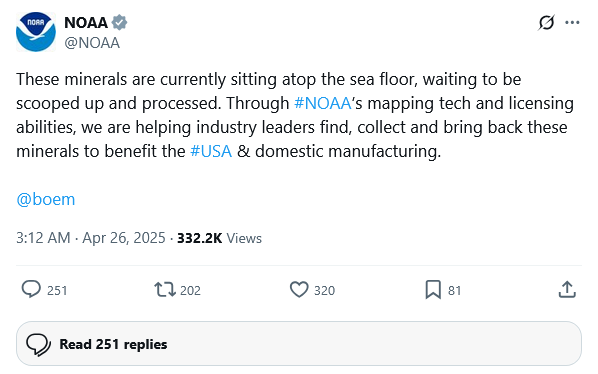Open the three-dot more options menu

(x=572, y=23)
